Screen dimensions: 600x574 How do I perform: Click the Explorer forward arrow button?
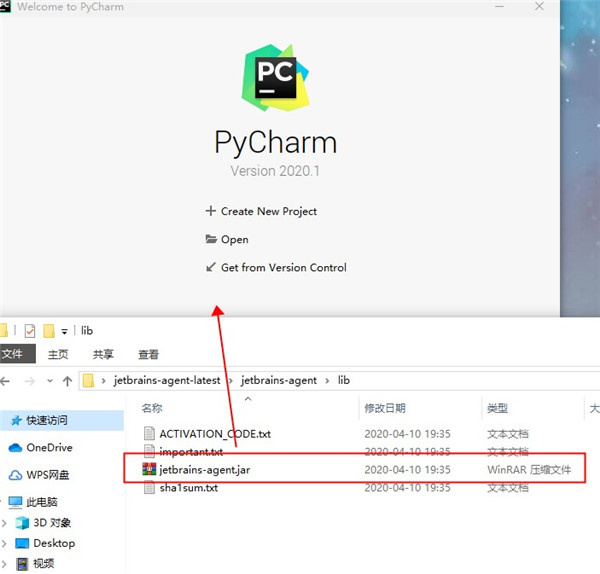[29, 381]
